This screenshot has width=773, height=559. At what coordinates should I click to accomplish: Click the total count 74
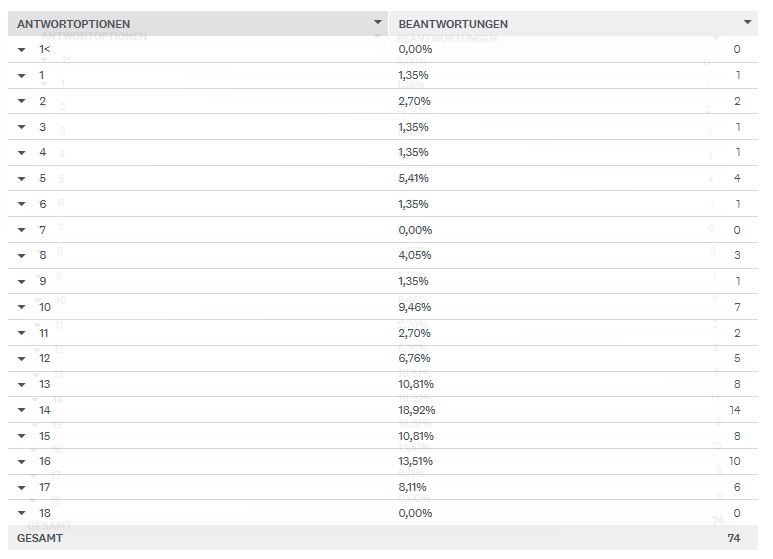point(734,538)
